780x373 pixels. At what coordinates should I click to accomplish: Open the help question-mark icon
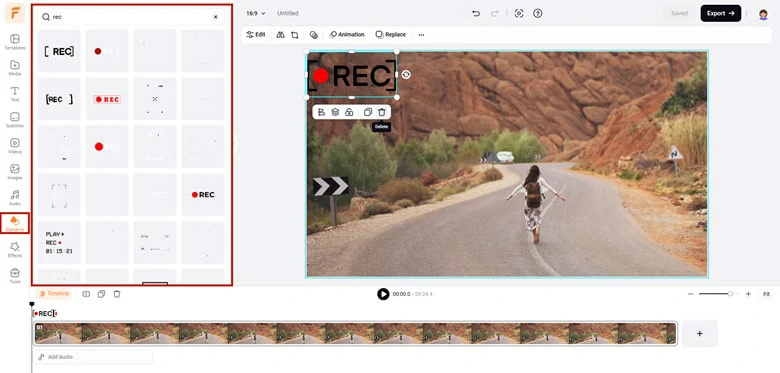click(x=537, y=13)
